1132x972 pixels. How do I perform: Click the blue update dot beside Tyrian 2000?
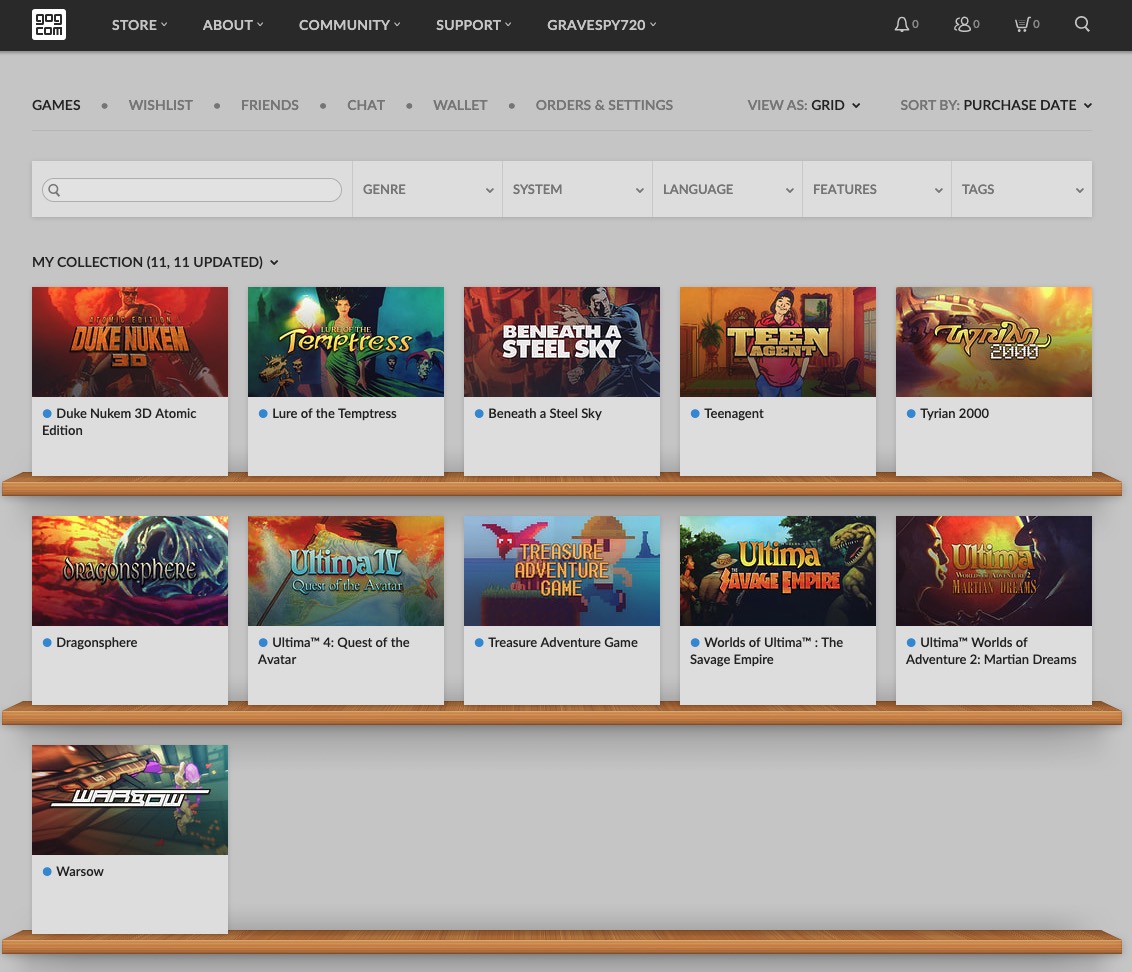click(911, 414)
